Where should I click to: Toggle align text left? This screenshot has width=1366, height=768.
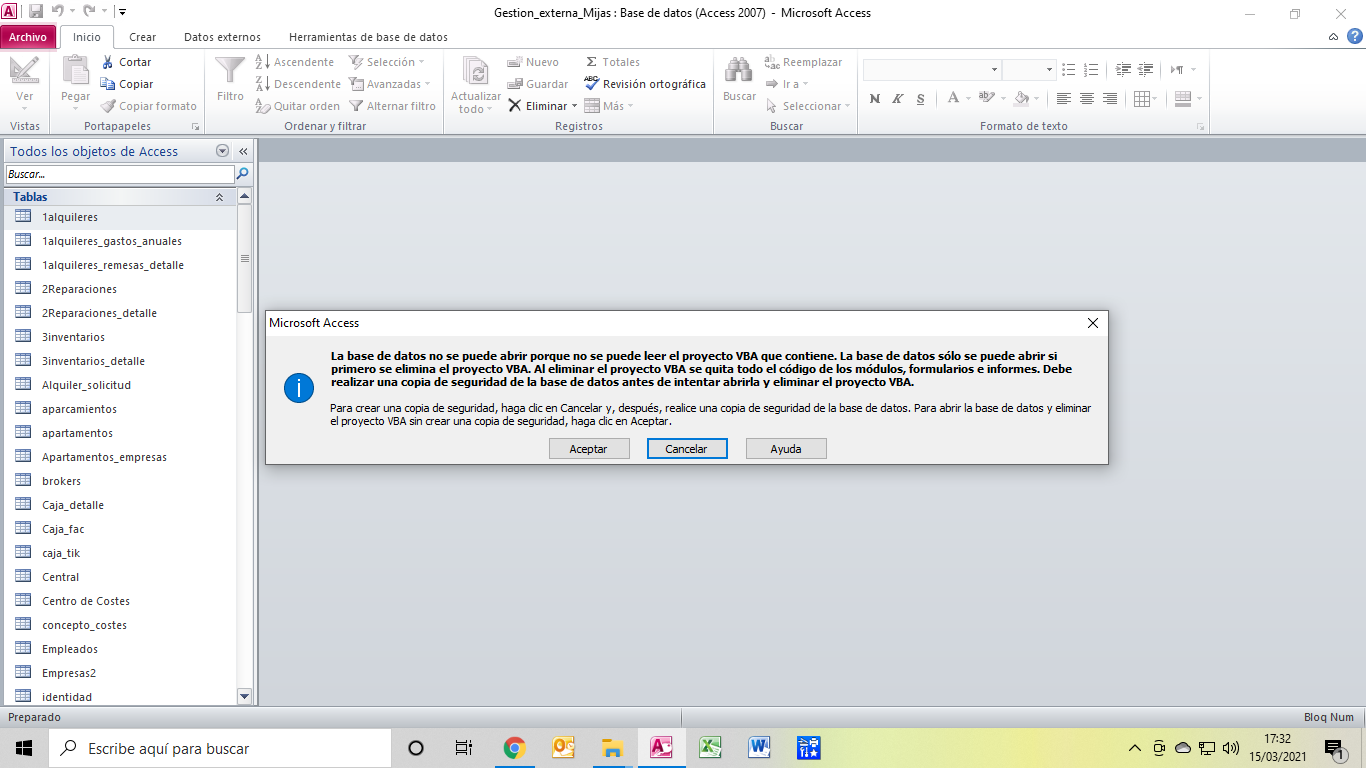pyautogui.click(x=1064, y=98)
